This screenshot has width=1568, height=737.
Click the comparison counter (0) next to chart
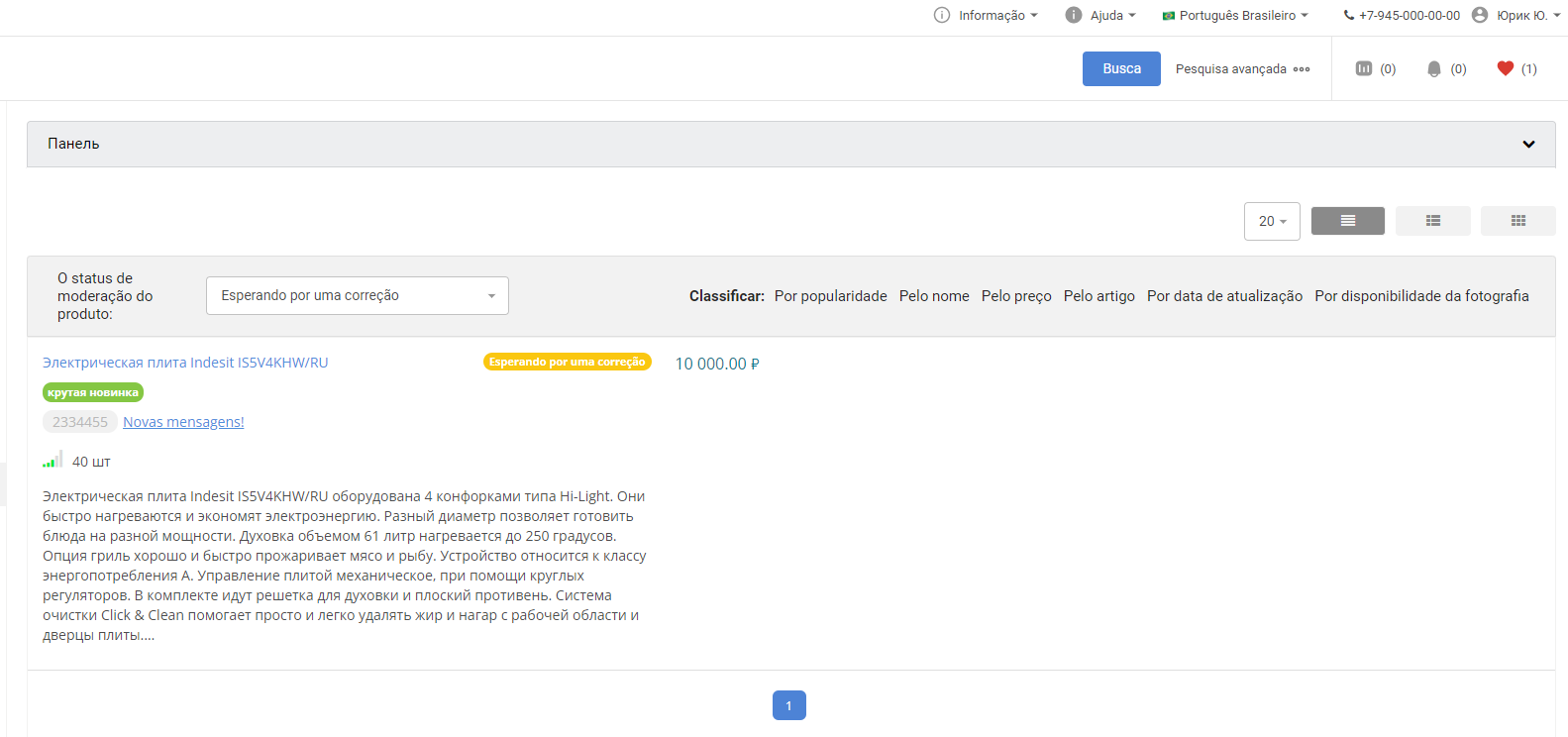[x=1388, y=68]
